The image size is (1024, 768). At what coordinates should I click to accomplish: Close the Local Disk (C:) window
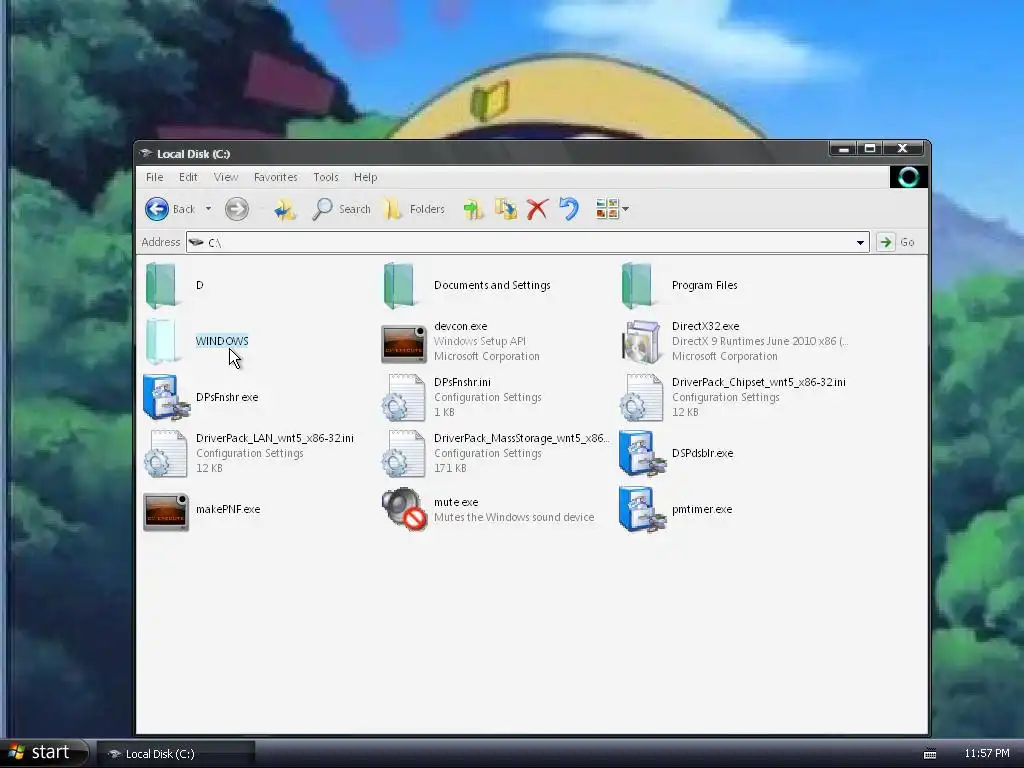tap(904, 149)
